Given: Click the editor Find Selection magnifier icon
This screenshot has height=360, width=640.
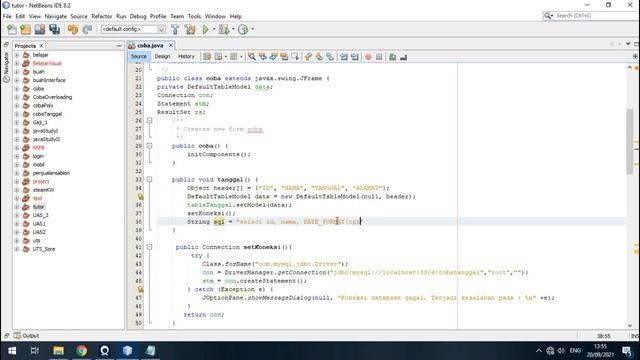Looking at the screenshot, I should [252, 57].
